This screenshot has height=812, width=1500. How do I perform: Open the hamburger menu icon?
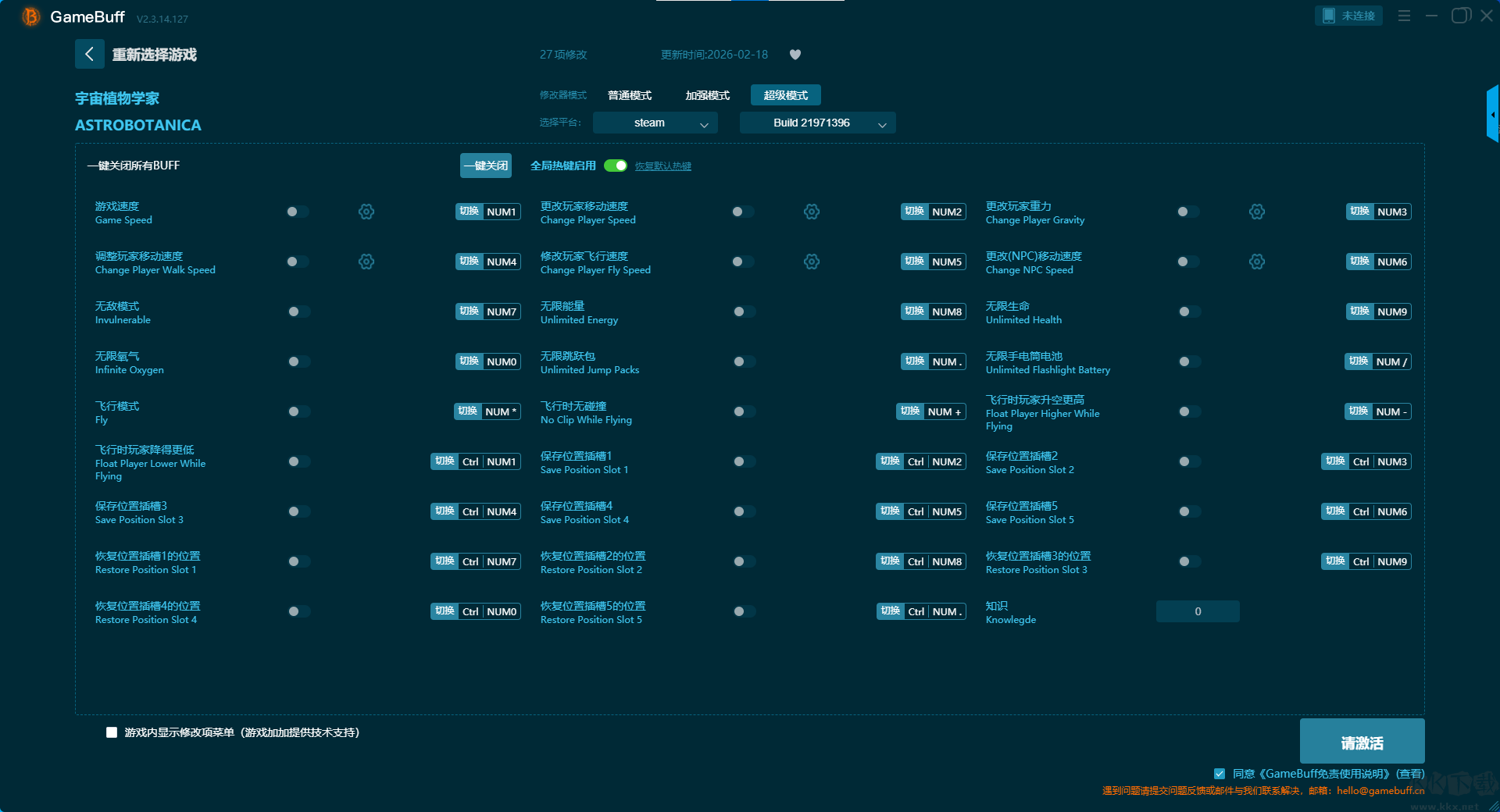point(1404,16)
